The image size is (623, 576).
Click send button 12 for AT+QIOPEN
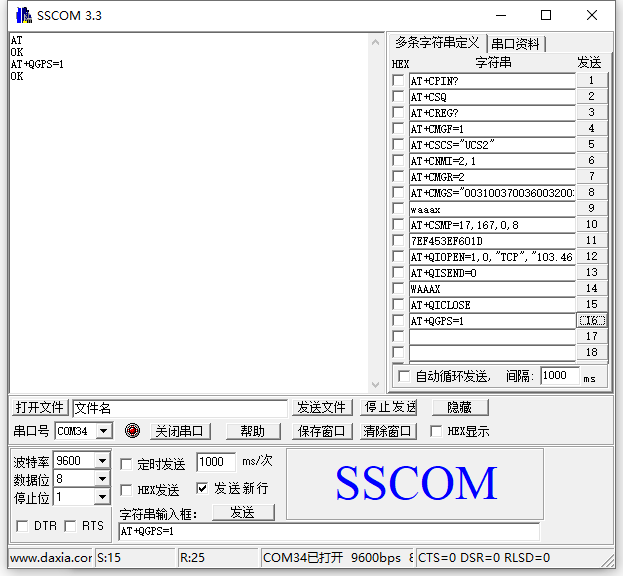591,256
